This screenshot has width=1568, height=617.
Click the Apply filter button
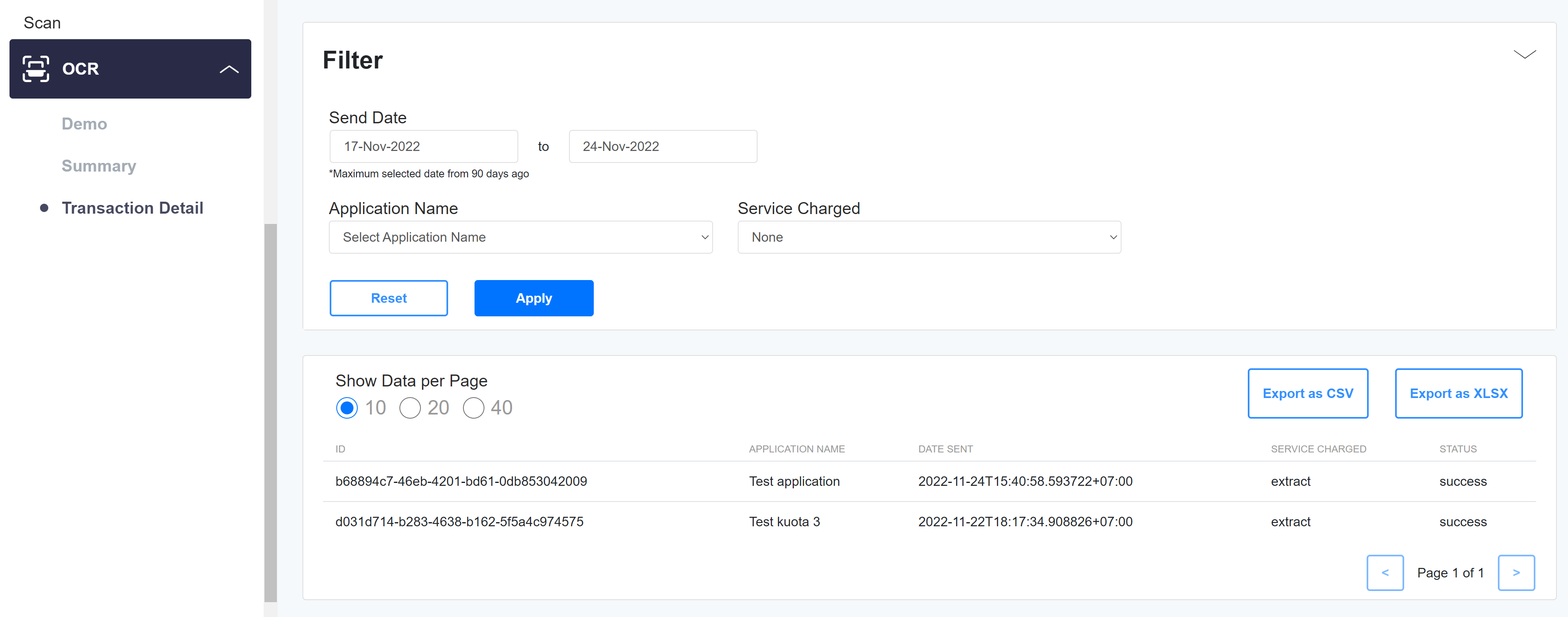[x=534, y=298]
